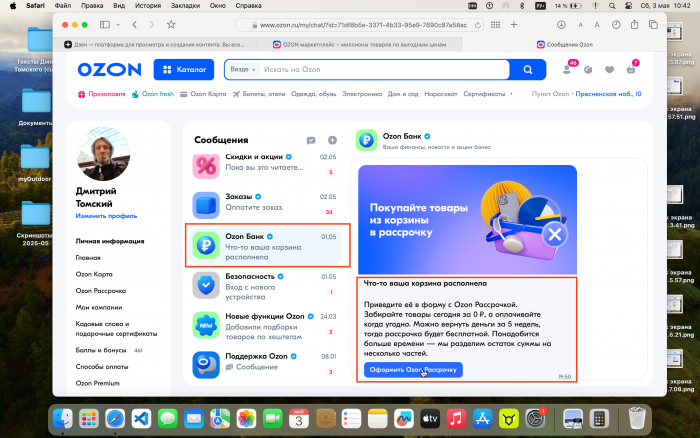Screen dimensions: 700x438
Task: Open 'Ozon Карта' in top navigation
Action: (x=203, y=94)
